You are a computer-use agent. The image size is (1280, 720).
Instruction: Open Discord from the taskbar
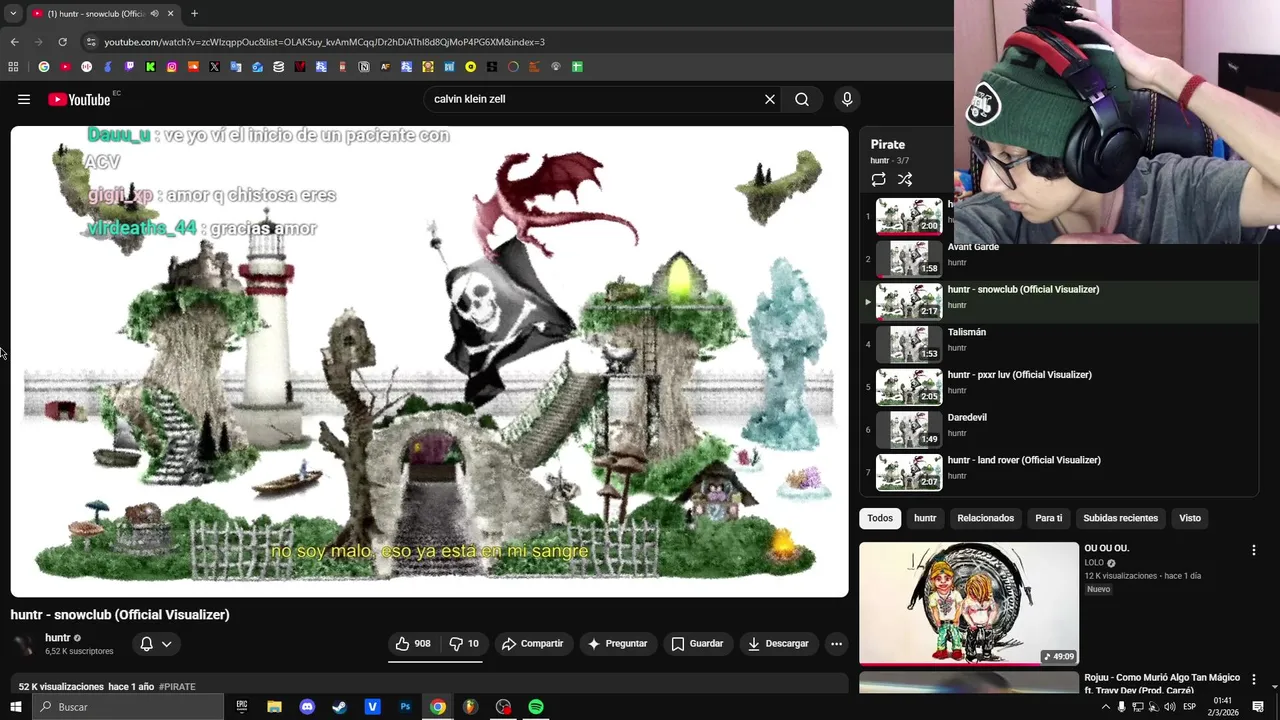click(307, 707)
